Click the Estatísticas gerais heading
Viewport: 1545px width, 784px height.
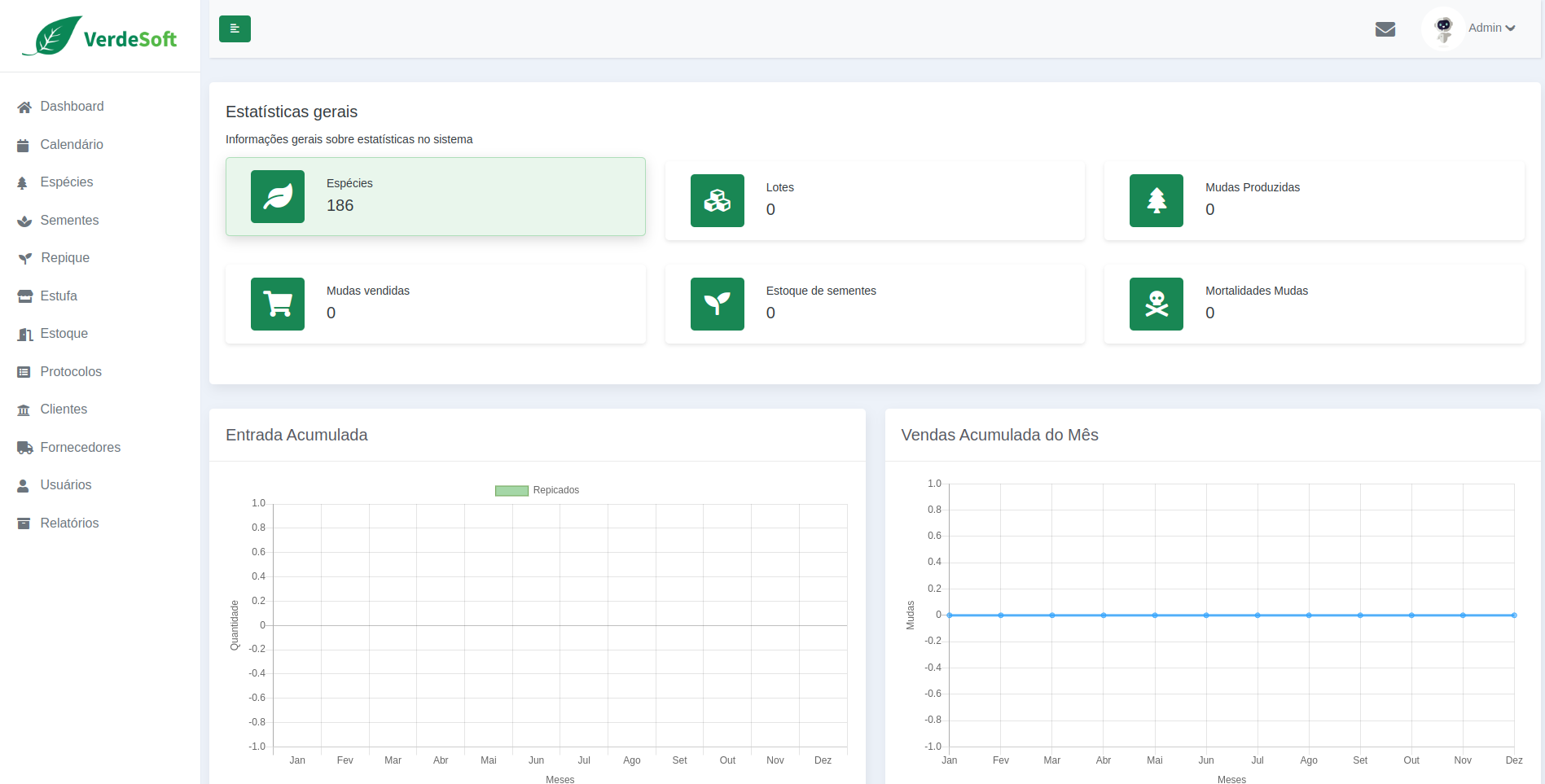coord(292,112)
